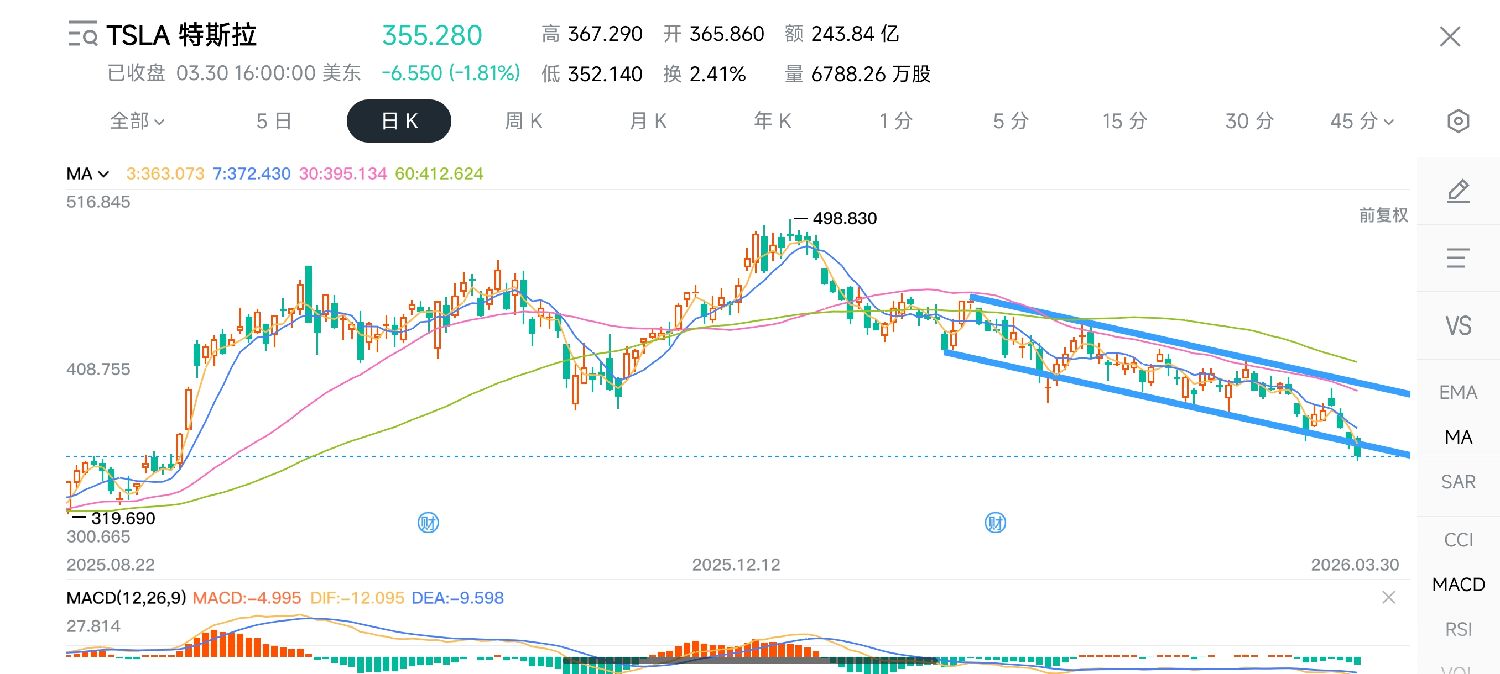Switch sub-indicator to CCI
1500x674 pixels.
point(1458,540)
